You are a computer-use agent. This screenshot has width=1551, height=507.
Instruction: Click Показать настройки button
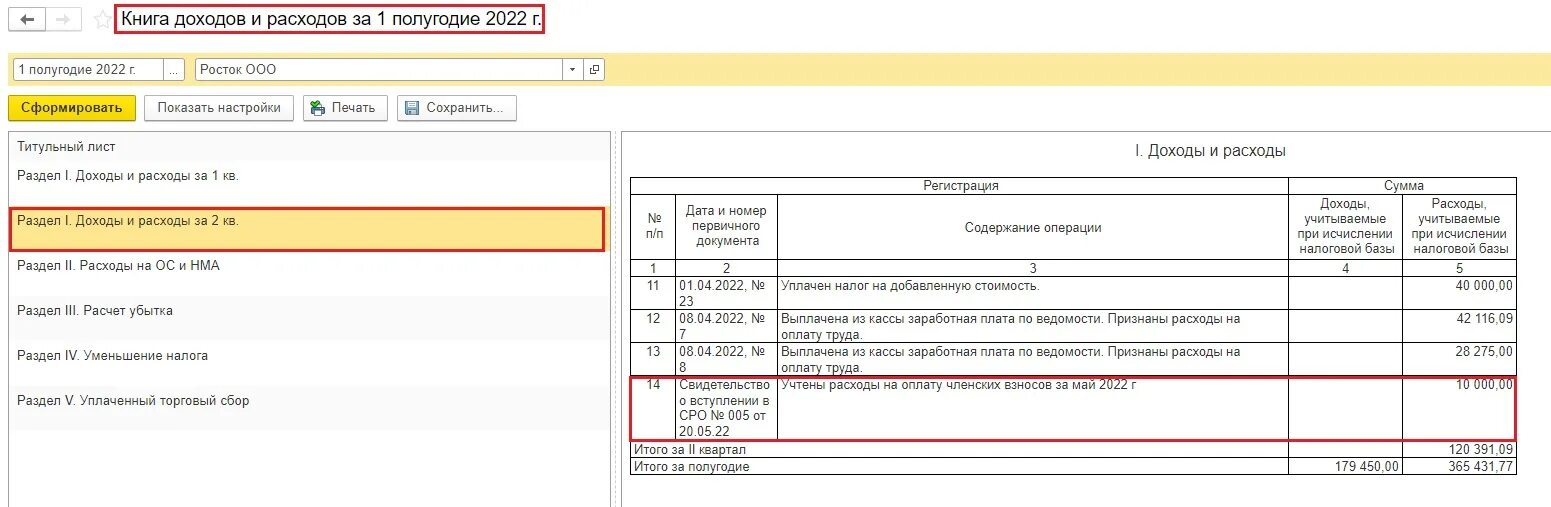point(219,108)
